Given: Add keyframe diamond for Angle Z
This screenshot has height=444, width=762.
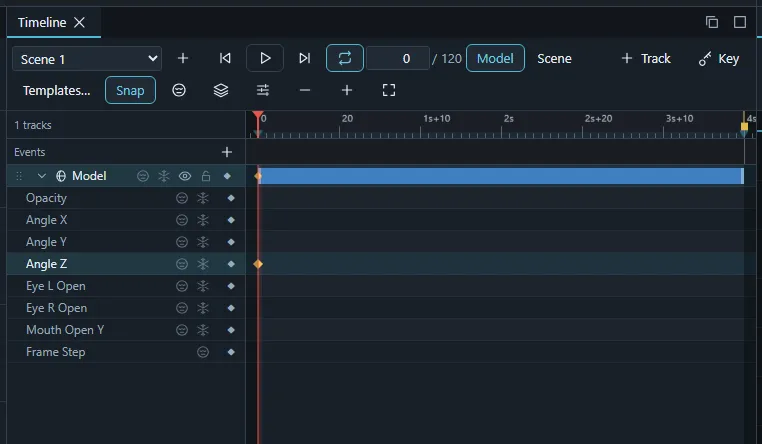Looking at the screenshot, I should coord(231,264).
